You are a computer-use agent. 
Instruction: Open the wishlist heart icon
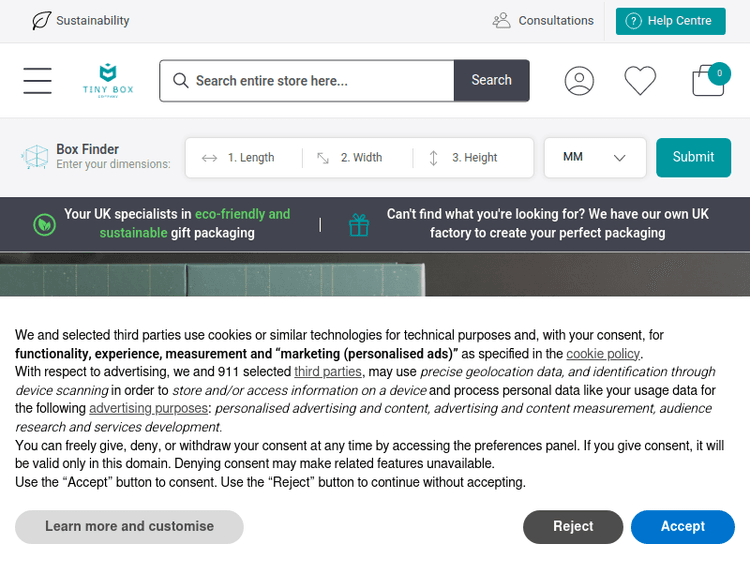[x=640, y=81]
